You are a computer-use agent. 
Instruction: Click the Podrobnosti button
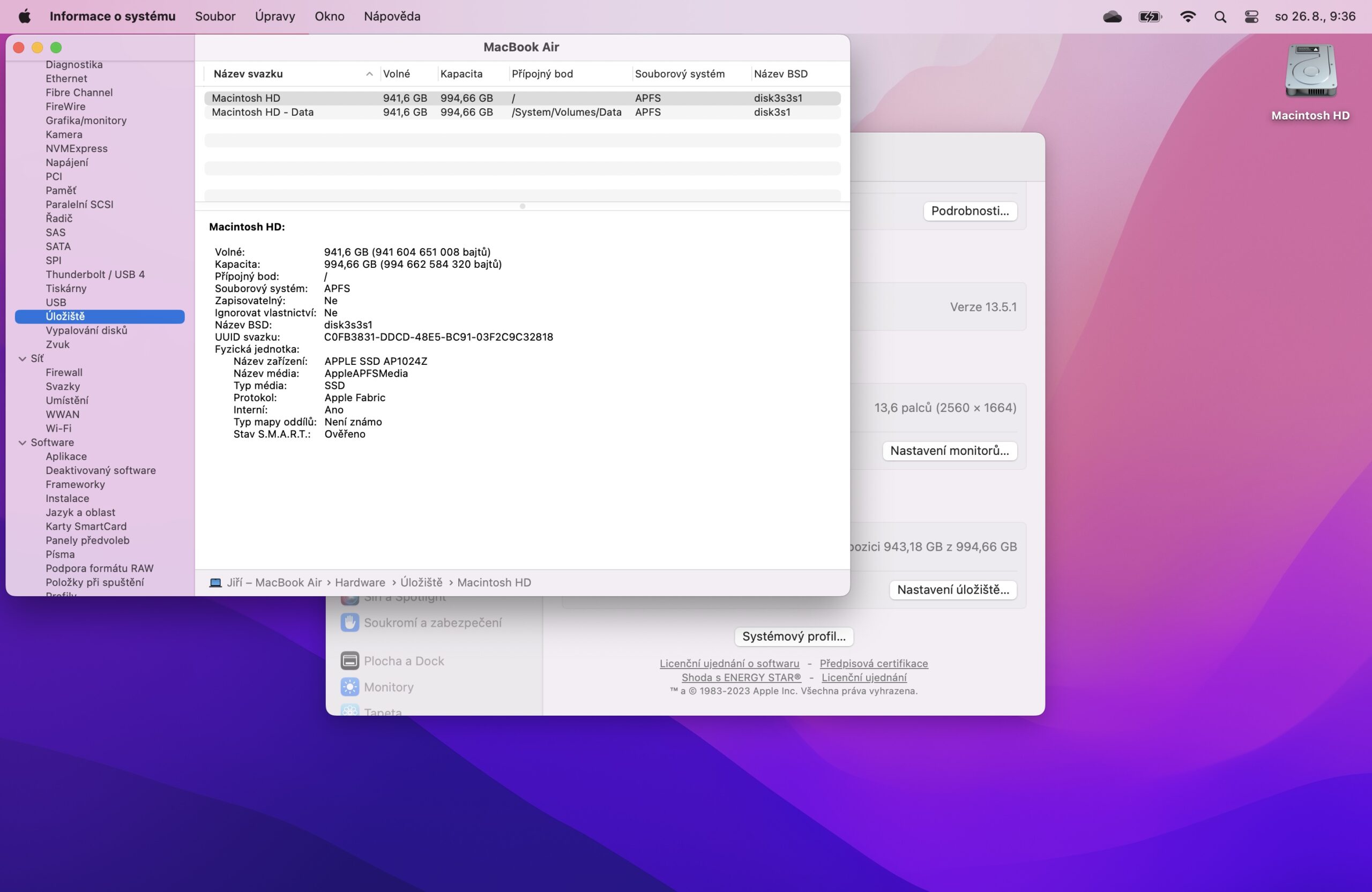click(x=970, y=211)
